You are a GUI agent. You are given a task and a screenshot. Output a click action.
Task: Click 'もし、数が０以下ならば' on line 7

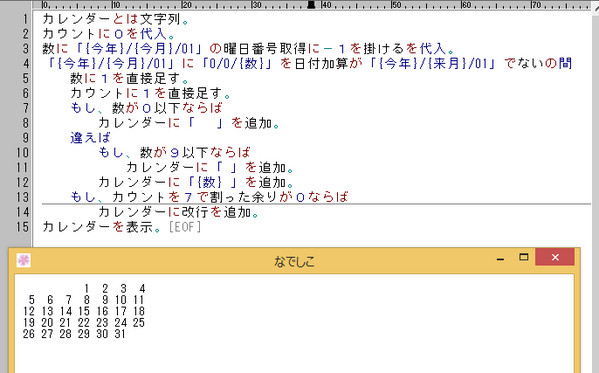click(x=146, y=108)
